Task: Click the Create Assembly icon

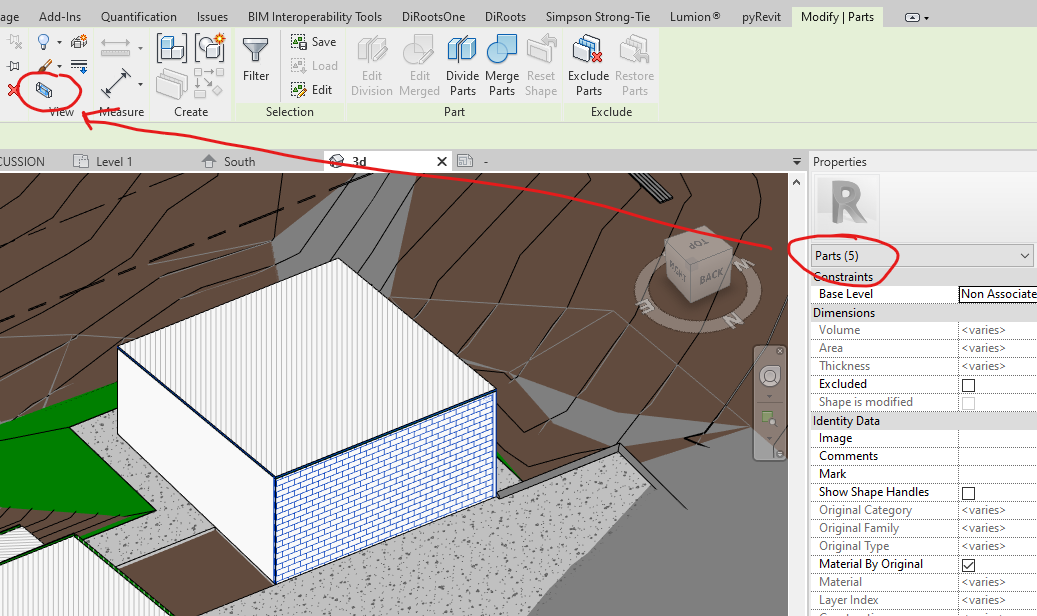Action: pyautogui.click(x=172, y=48)
